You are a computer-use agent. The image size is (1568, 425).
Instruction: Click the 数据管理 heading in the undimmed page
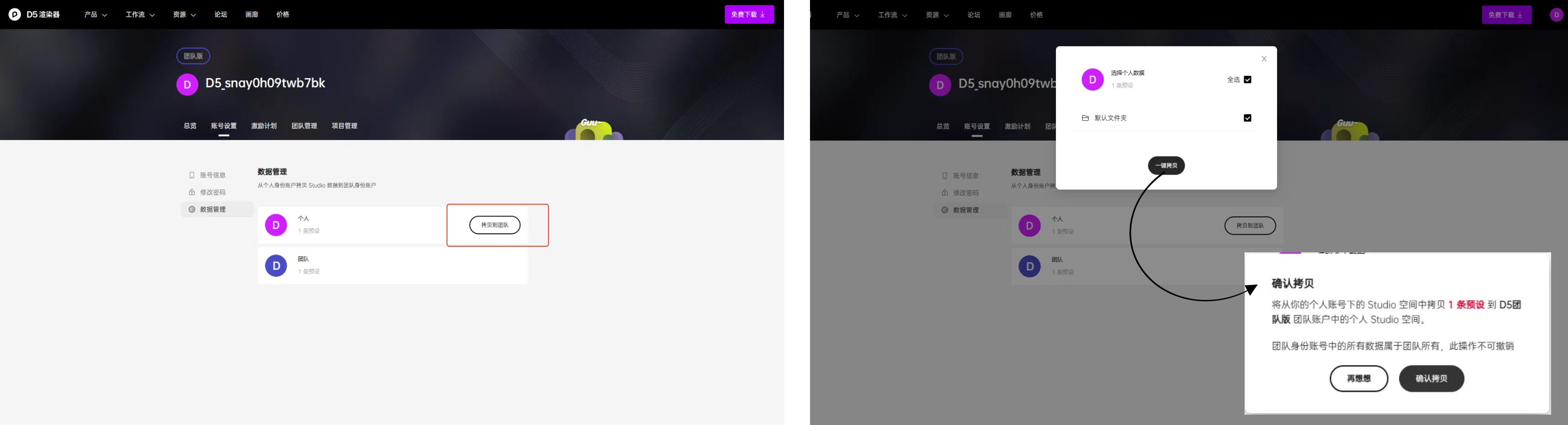[272, 172]
